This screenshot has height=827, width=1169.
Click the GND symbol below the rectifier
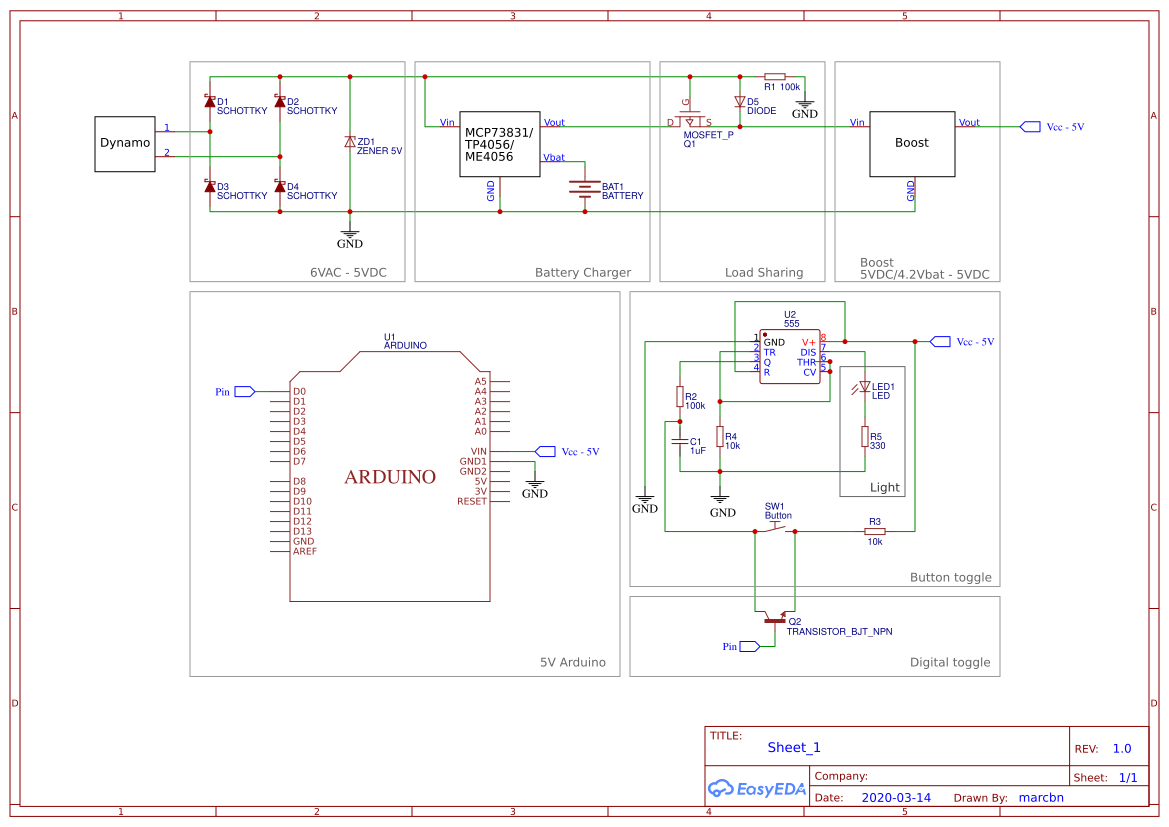pos(349,233)
